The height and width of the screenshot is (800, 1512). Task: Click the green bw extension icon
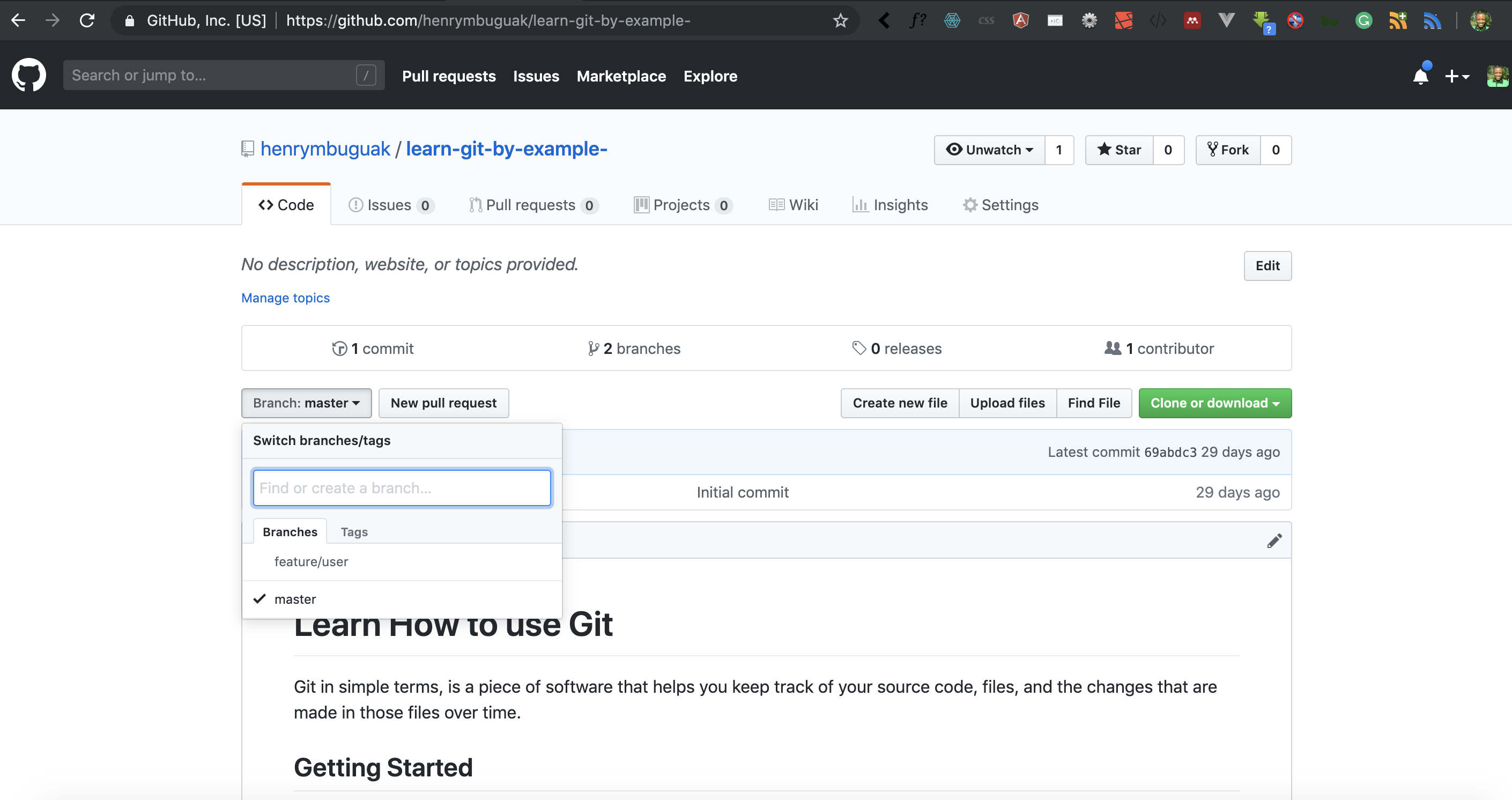coord(1330,20)
